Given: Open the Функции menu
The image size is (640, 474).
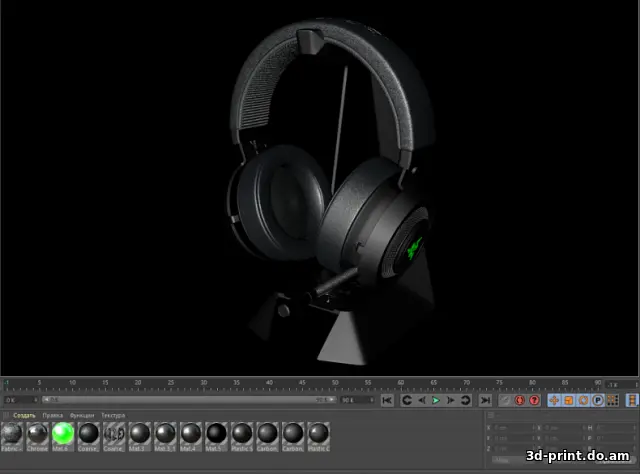Looking at the screenshot, I should point(82,414).
